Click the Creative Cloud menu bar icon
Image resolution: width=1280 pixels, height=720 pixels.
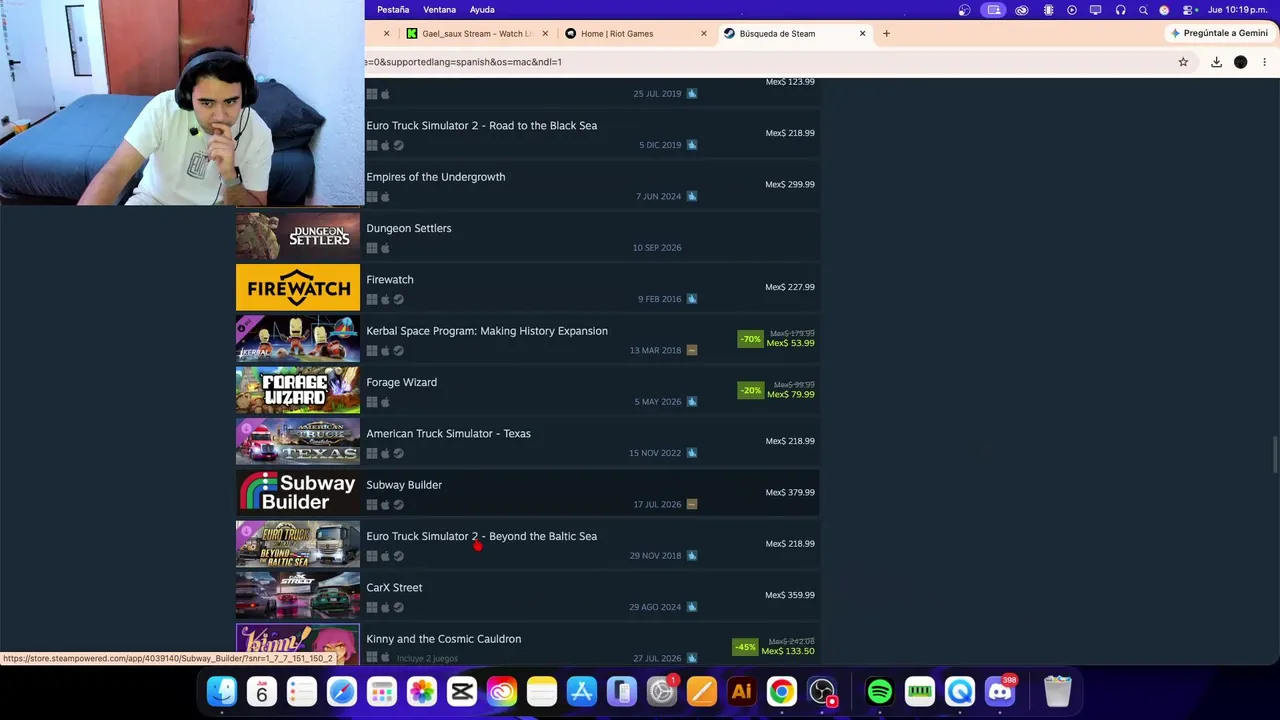pos(1022,10)
